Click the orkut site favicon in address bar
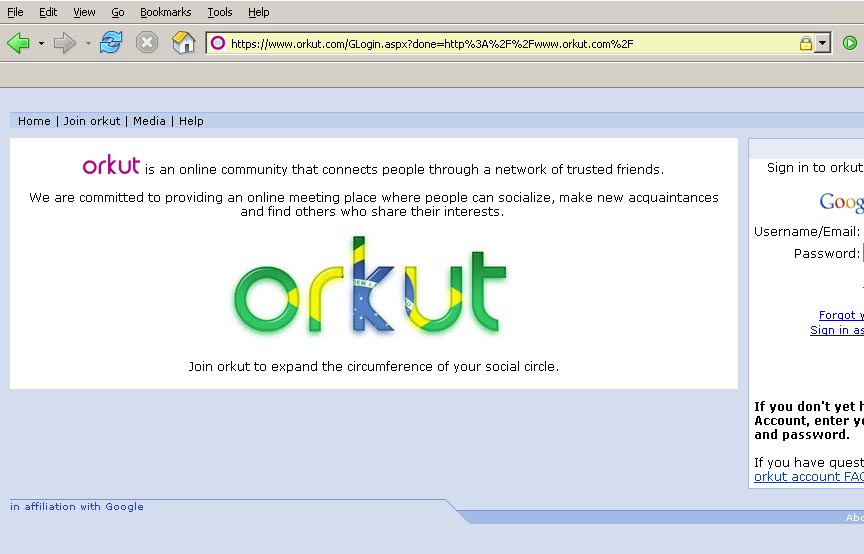 218,43
